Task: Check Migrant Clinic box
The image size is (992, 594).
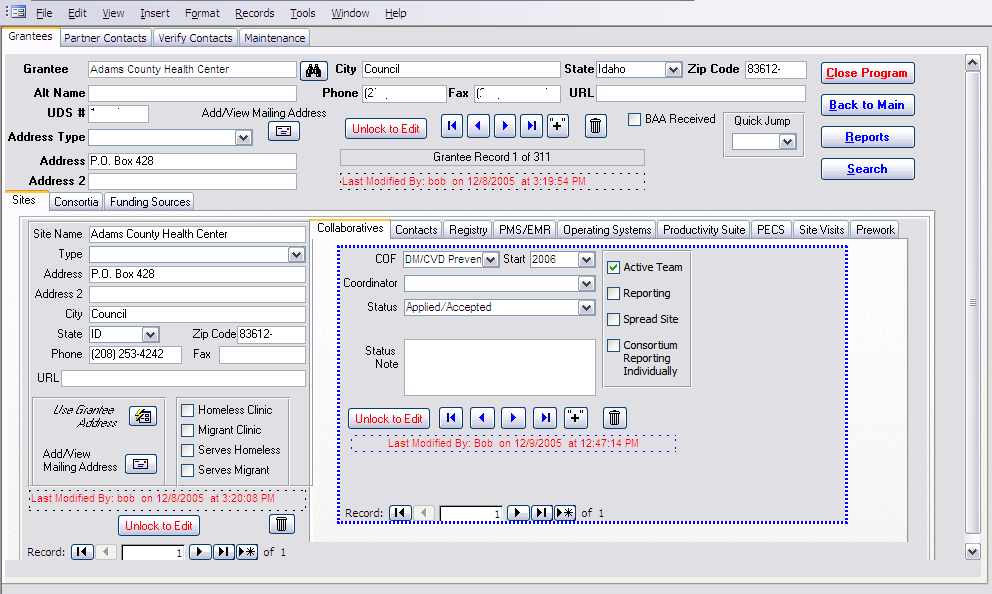Action: point(187,431)
